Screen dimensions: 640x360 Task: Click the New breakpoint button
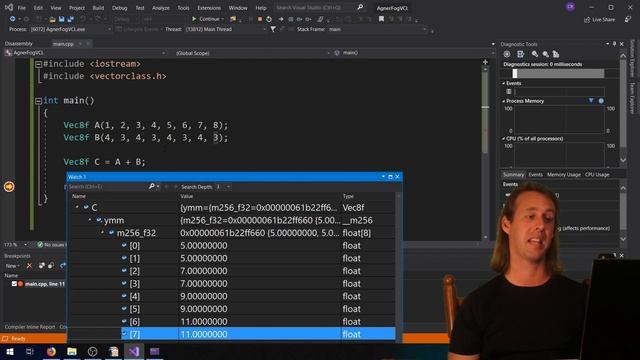12,266
